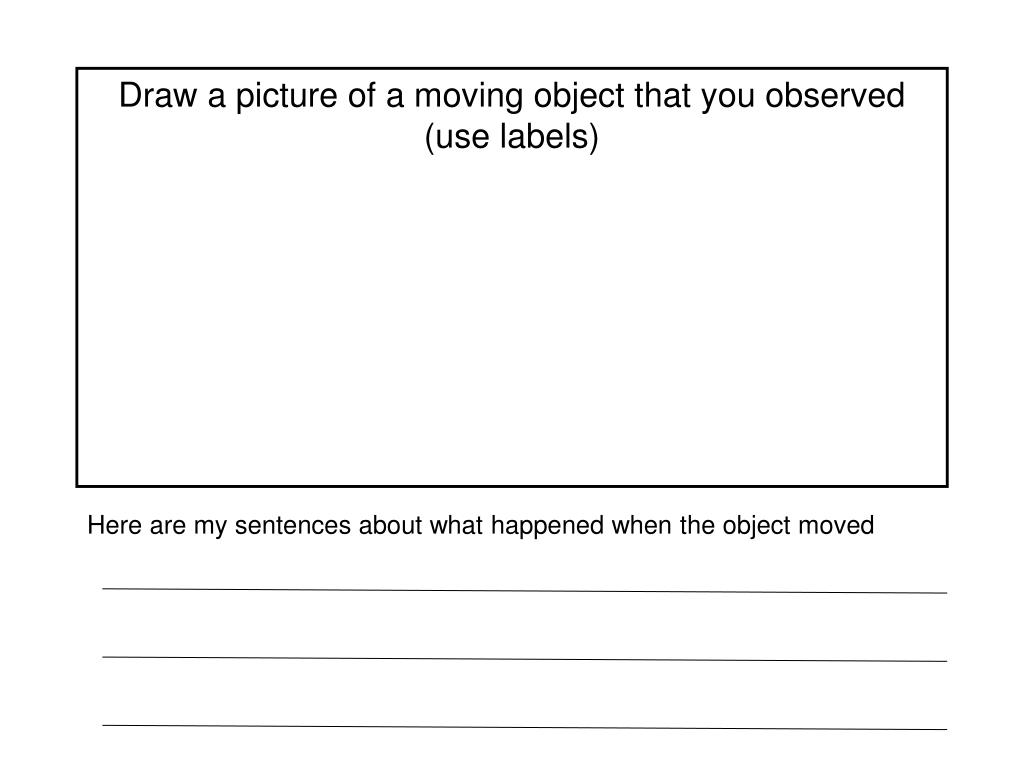
Task: Click the third blank writing line
Action: click(524, 726)
